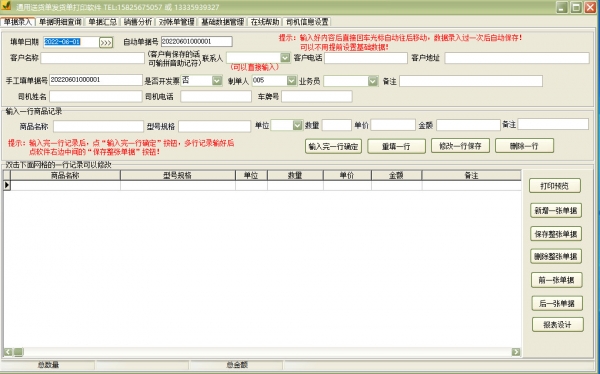Click the 数量 input field
Screen dimensions: 600x374
(337, 125)
